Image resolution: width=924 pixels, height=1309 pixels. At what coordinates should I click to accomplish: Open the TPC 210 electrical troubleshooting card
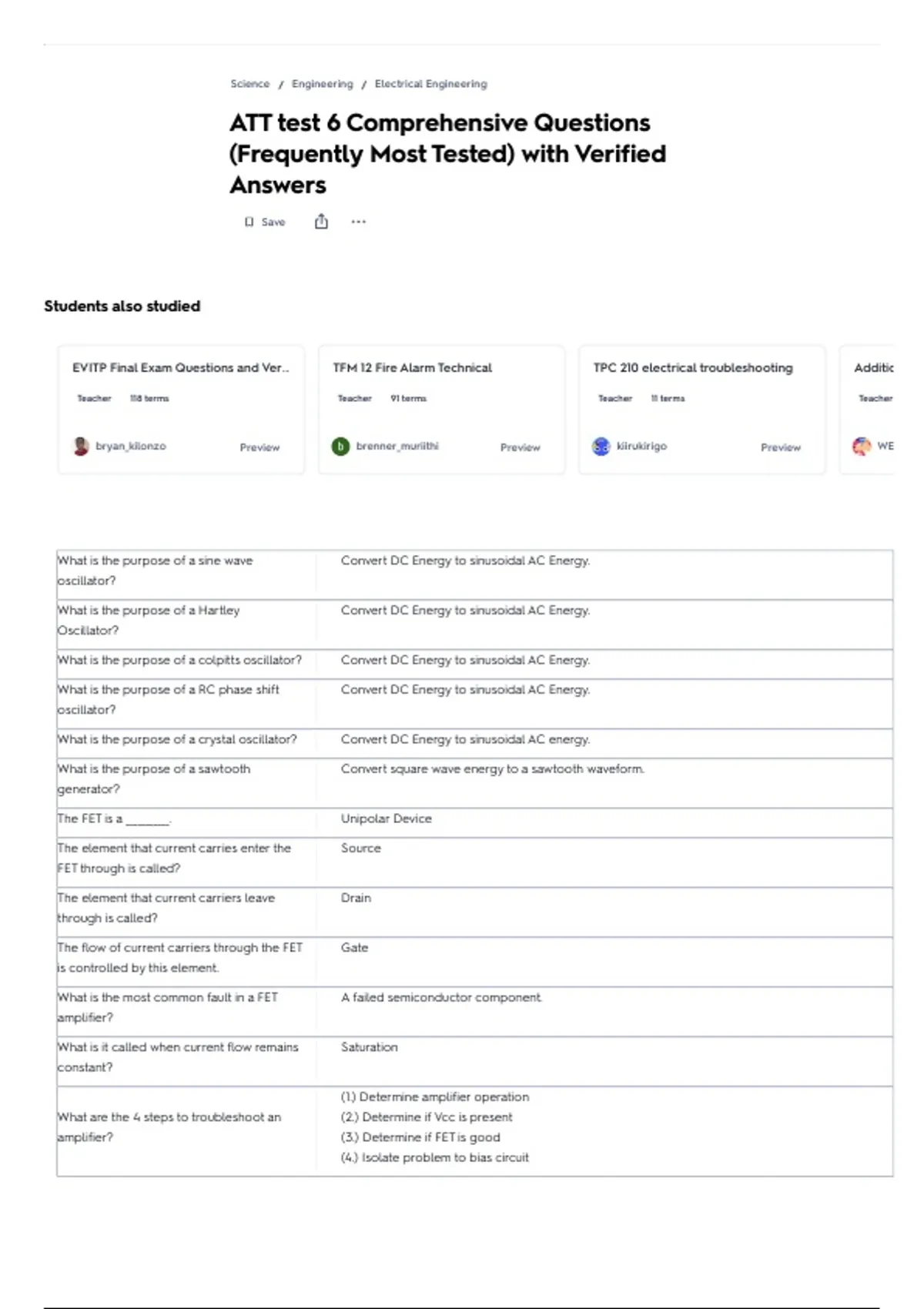click(x=701, y=410)
